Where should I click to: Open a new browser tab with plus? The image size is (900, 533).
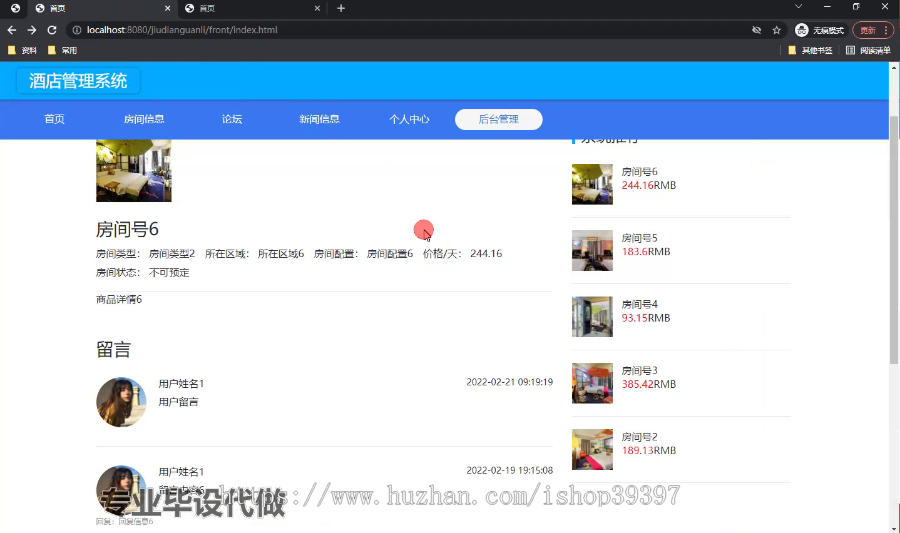pyautogui.click(x=341, y=8)
